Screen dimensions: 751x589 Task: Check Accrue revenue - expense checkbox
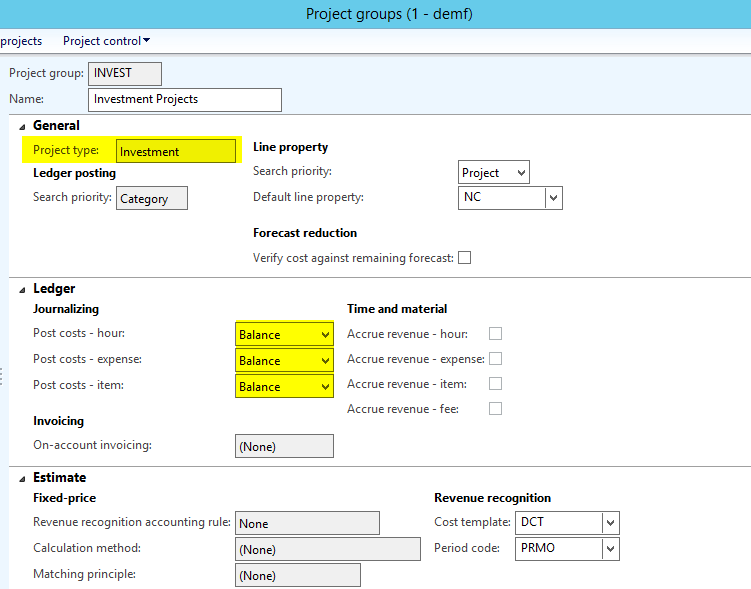495,359
